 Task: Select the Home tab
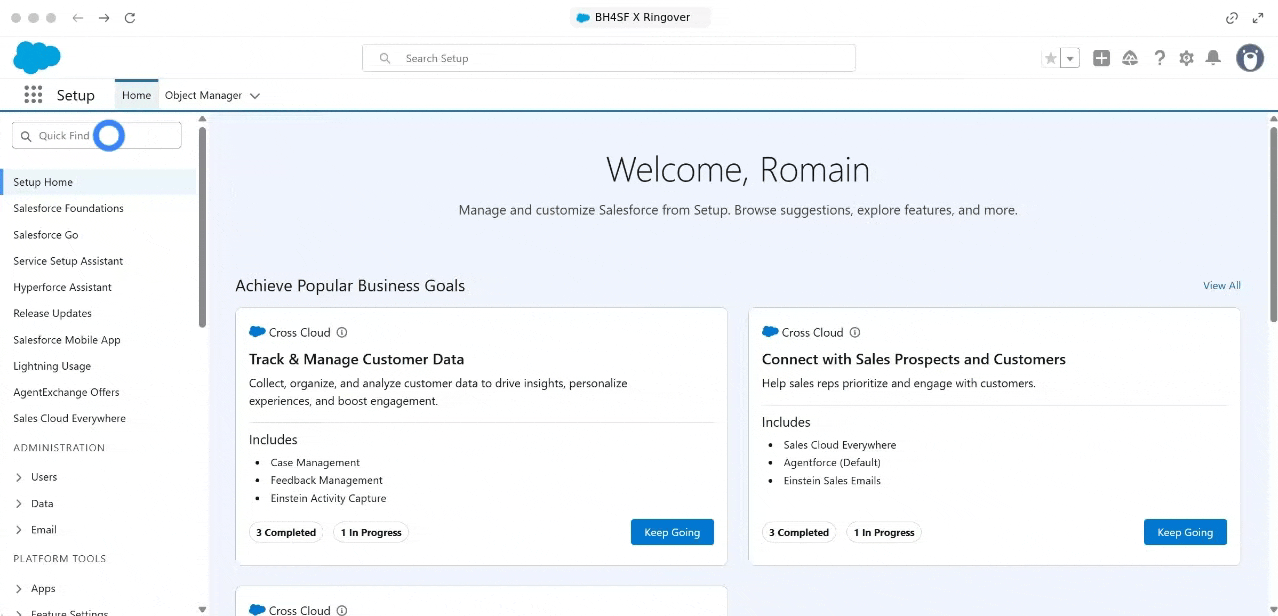coord(136,95)
